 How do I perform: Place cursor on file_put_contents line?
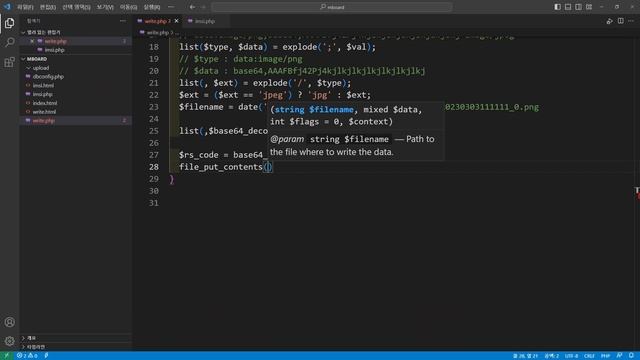click(225, 167)
